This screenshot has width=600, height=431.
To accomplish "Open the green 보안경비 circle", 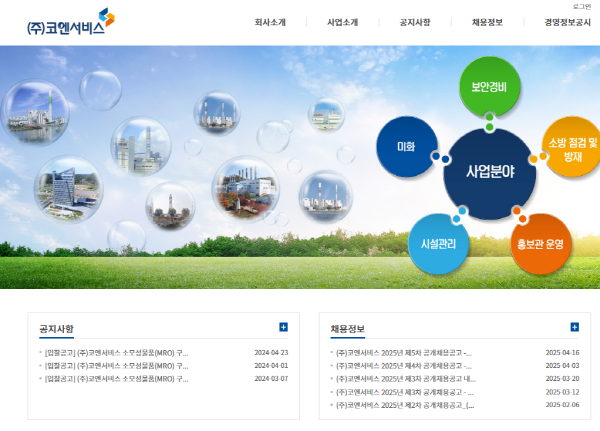I will [489, 86].
